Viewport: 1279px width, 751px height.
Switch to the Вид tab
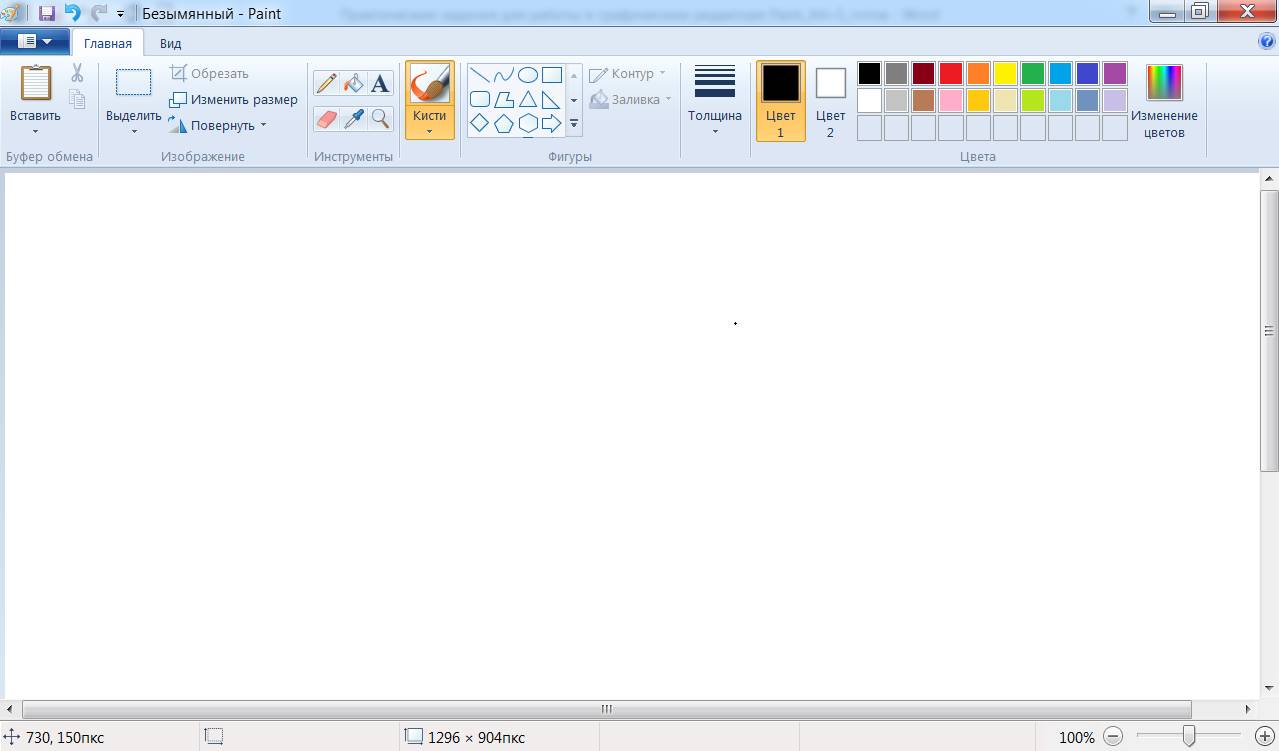170,43
